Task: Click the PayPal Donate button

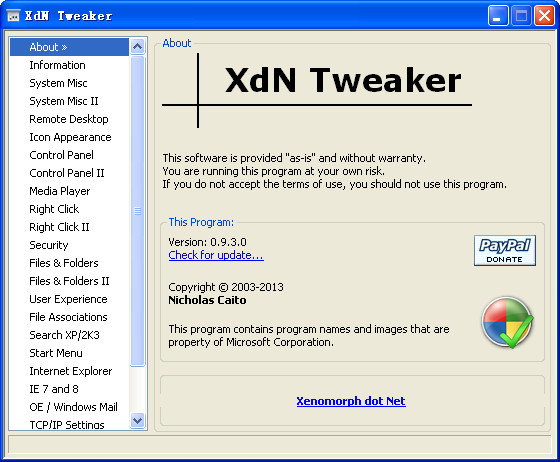Action: tap(505, 250)
